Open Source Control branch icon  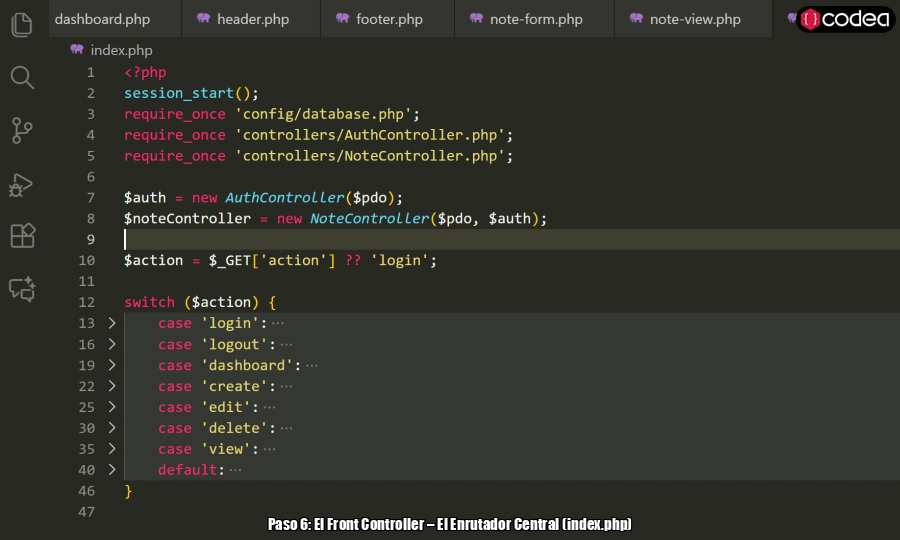coord(22,130)
